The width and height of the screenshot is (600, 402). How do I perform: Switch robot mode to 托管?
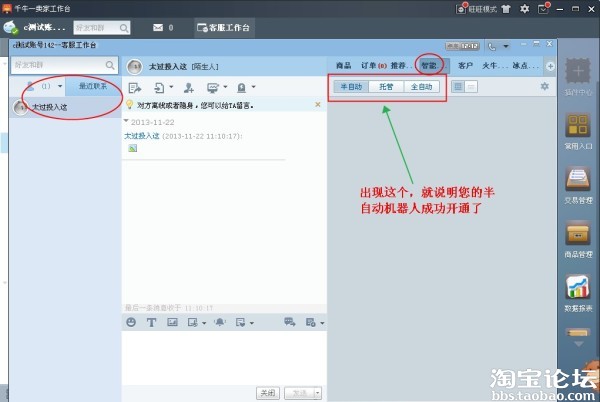[386, 87]
